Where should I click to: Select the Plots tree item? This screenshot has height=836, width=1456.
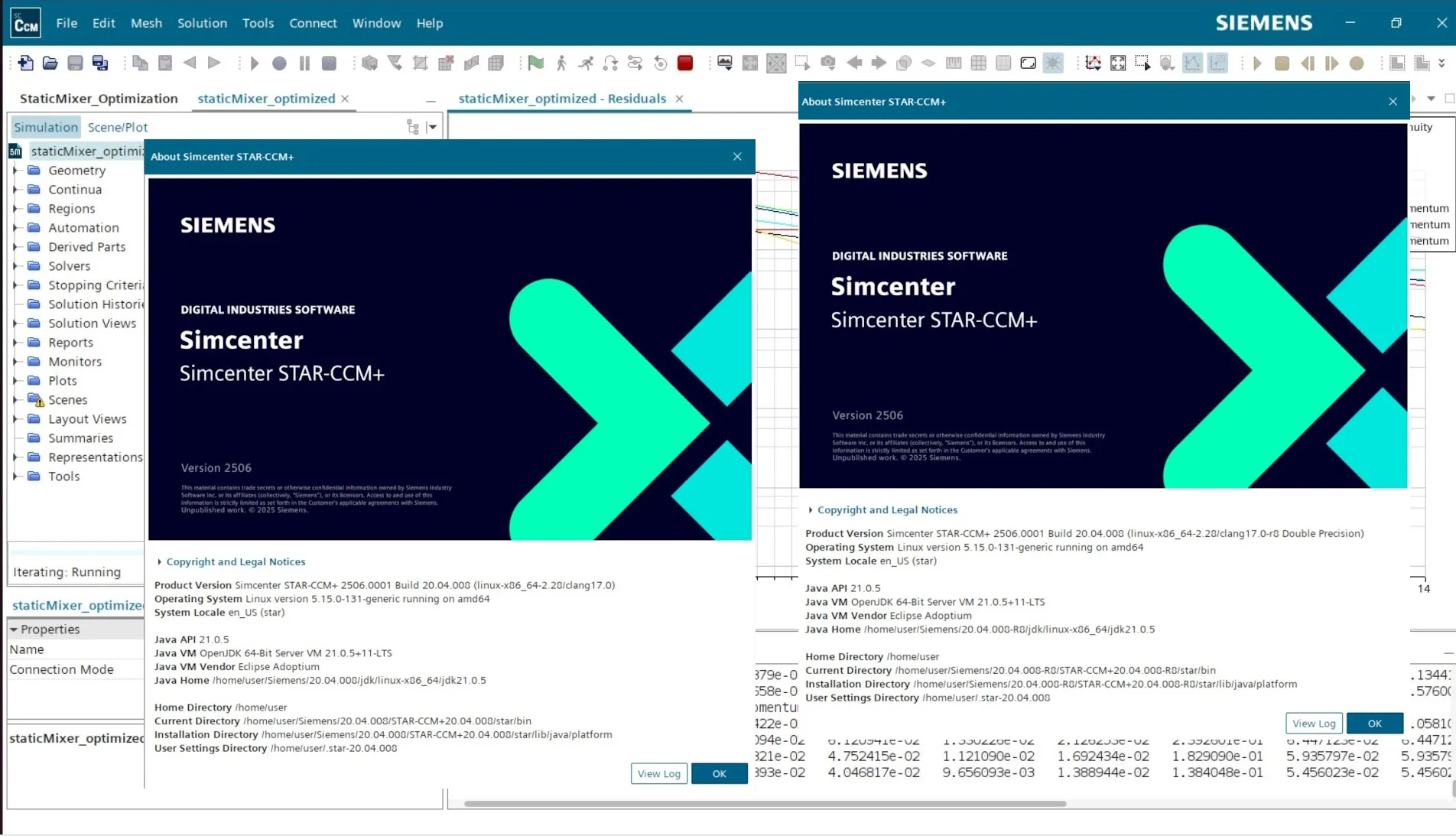coord(63,380)
